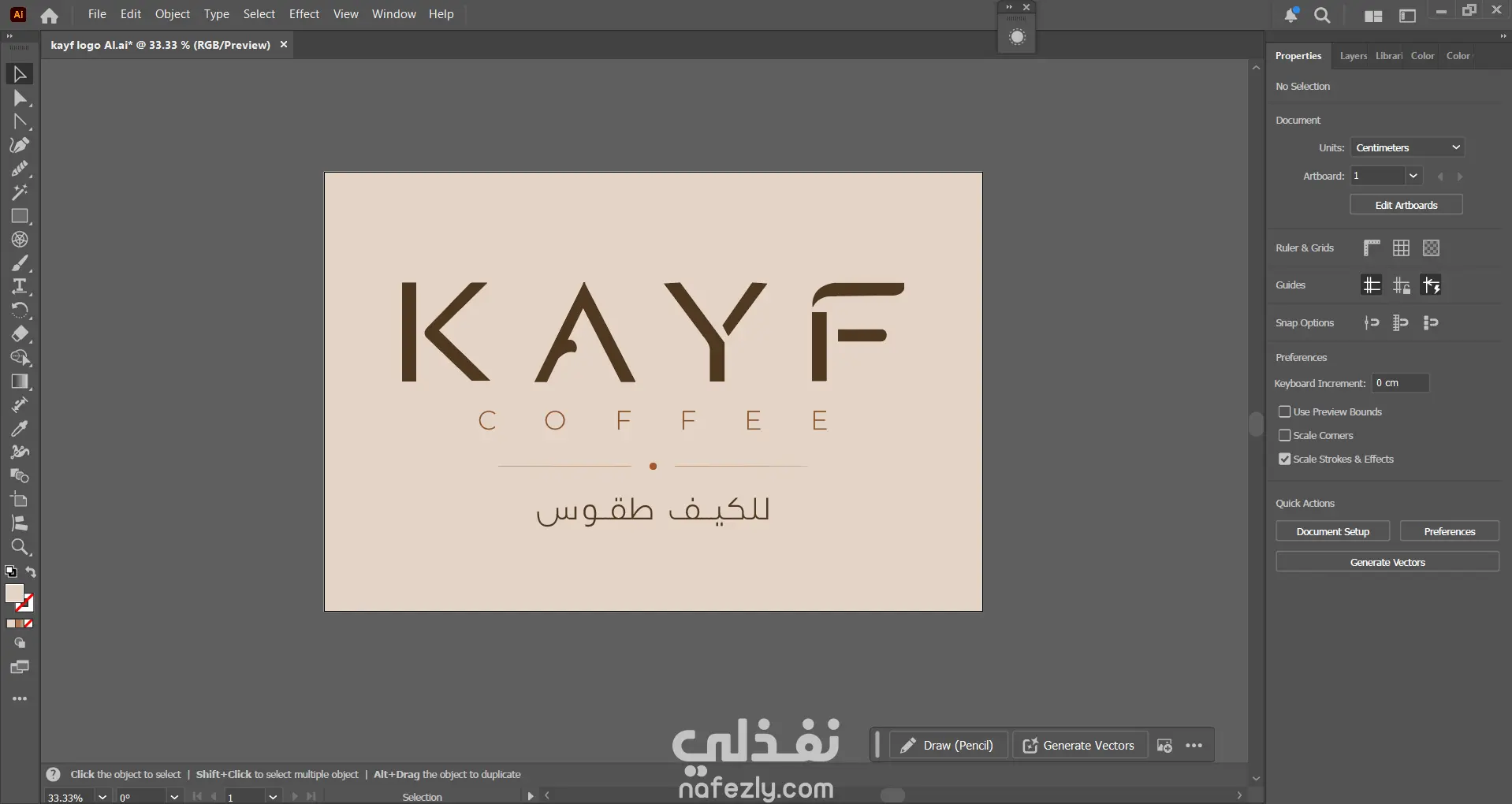This screenshot has width=1512, height=804.
Task: Toggle Snap to Point
Action: pos(1372,322)
